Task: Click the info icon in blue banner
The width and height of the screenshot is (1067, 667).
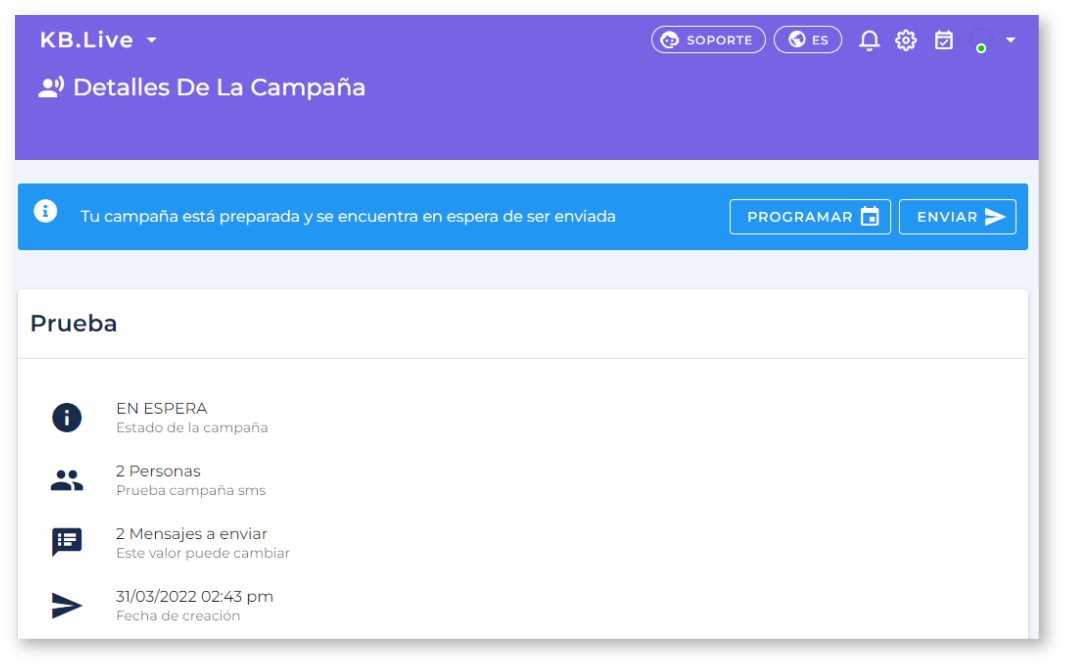Action: 46,212
